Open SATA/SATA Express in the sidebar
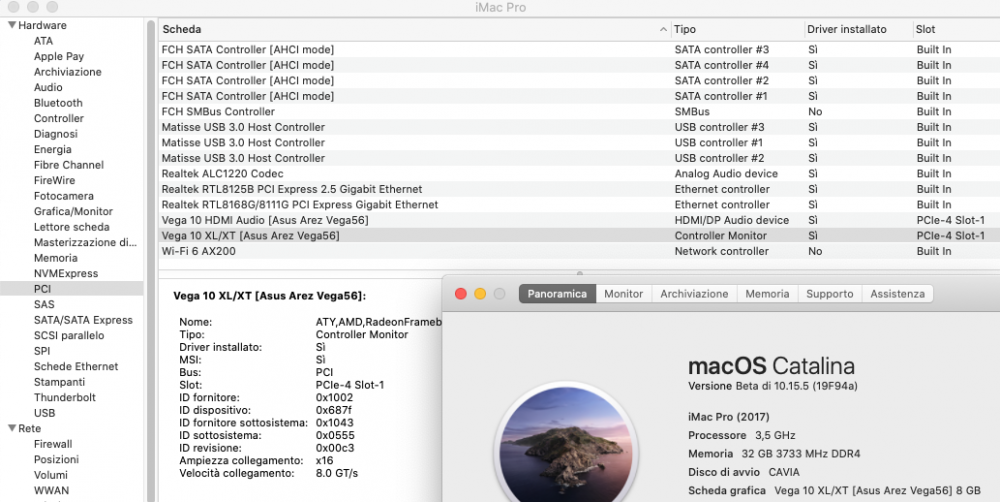 point(83,320)
